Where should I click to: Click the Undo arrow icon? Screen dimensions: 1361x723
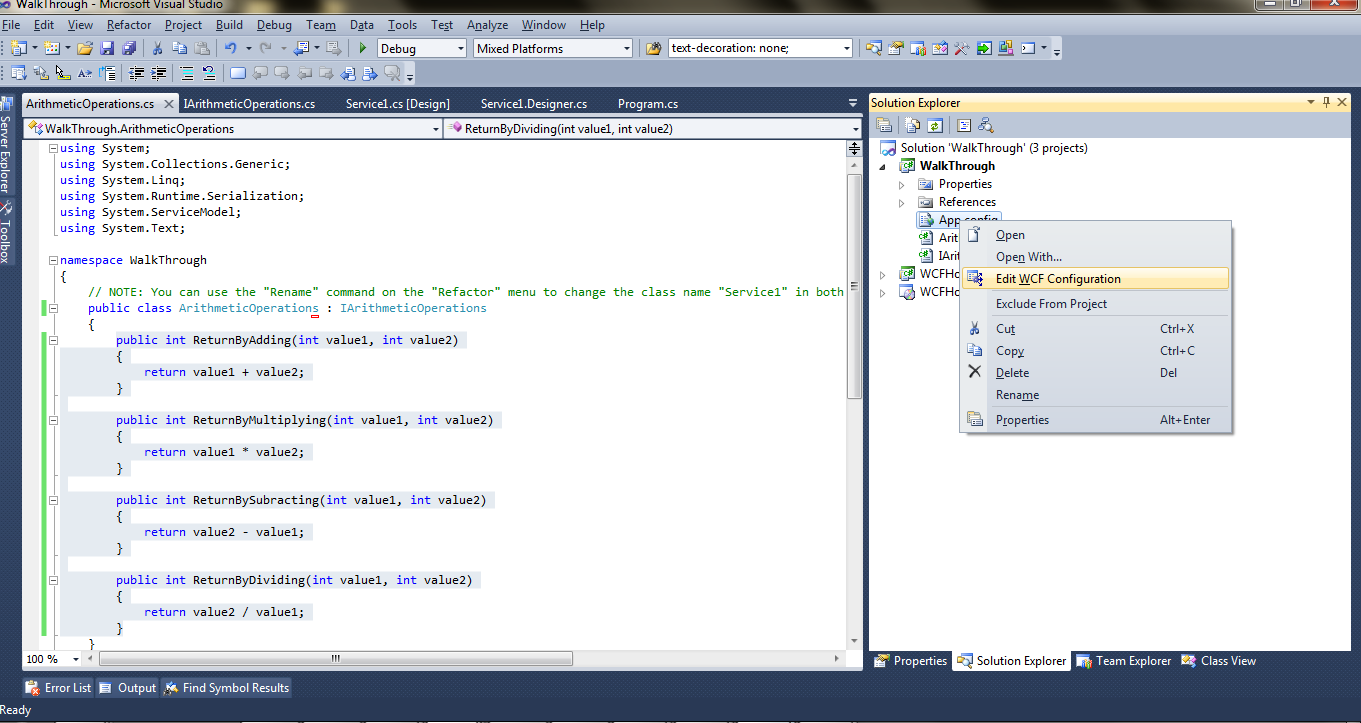coord(230,48)
